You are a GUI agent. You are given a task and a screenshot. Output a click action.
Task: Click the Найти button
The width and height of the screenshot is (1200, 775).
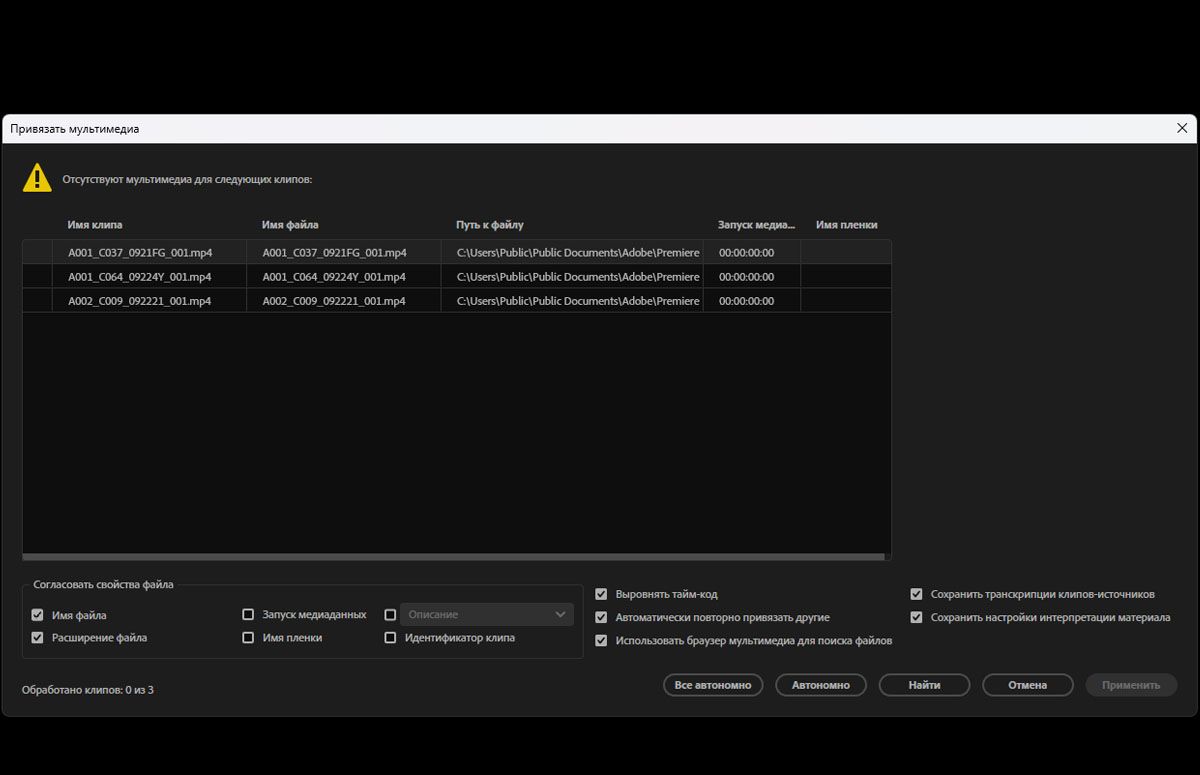coord(924,685)
